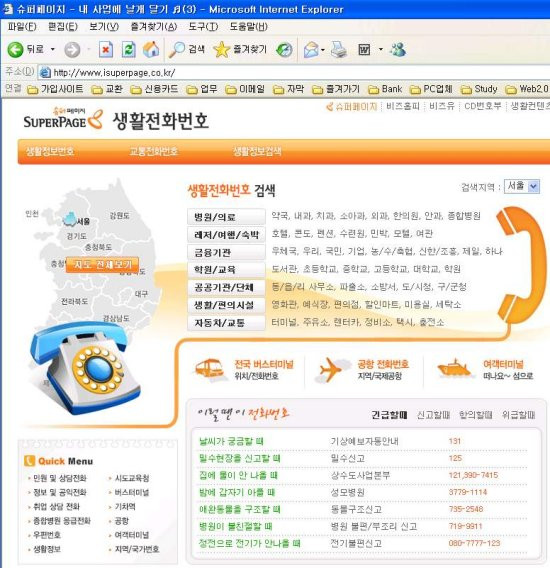Click the Stop loading red X icon
Viewport: 550px width, 568px height.
105,50
